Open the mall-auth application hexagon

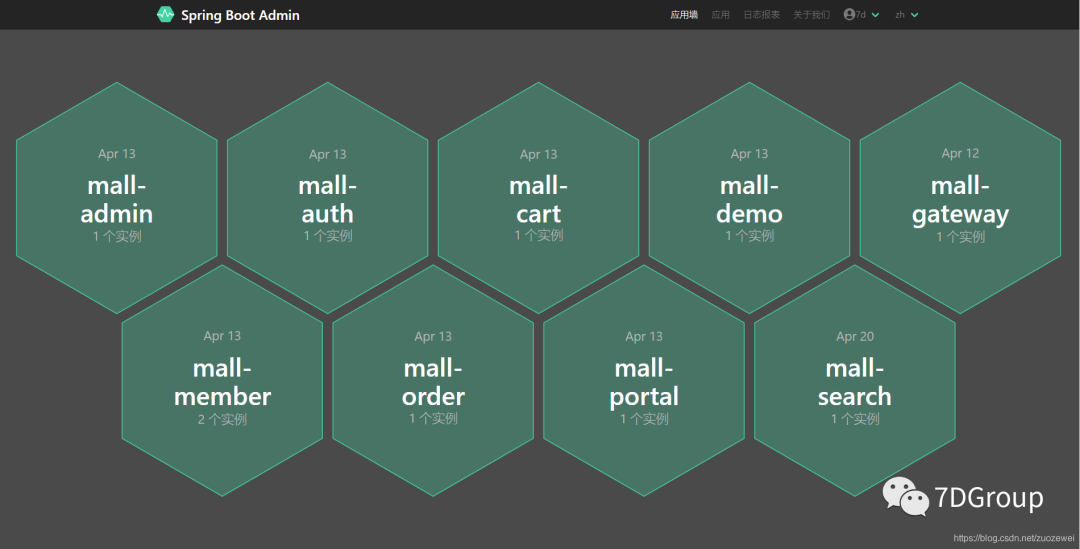coord(328,198)
